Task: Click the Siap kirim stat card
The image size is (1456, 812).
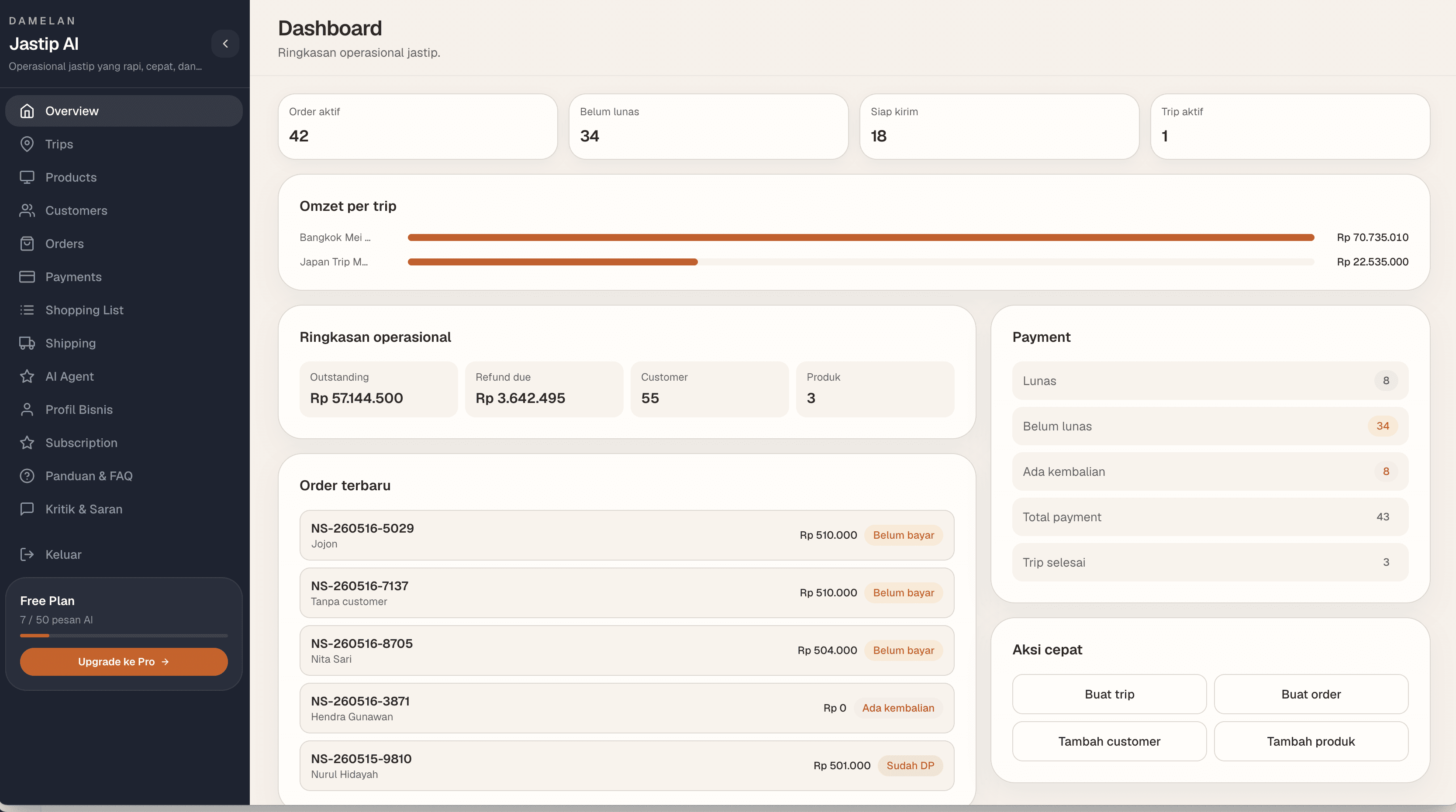Action: click(999, 127)
